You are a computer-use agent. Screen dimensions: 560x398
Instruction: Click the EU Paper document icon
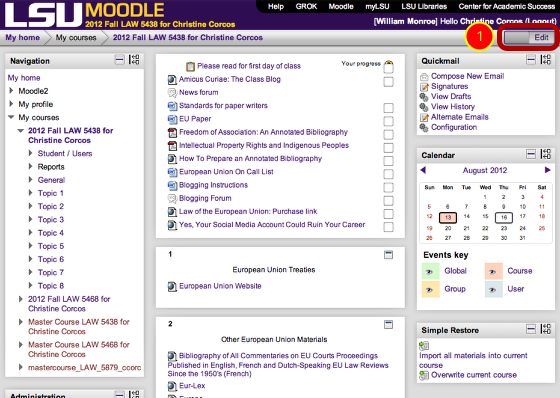[172, 119]
